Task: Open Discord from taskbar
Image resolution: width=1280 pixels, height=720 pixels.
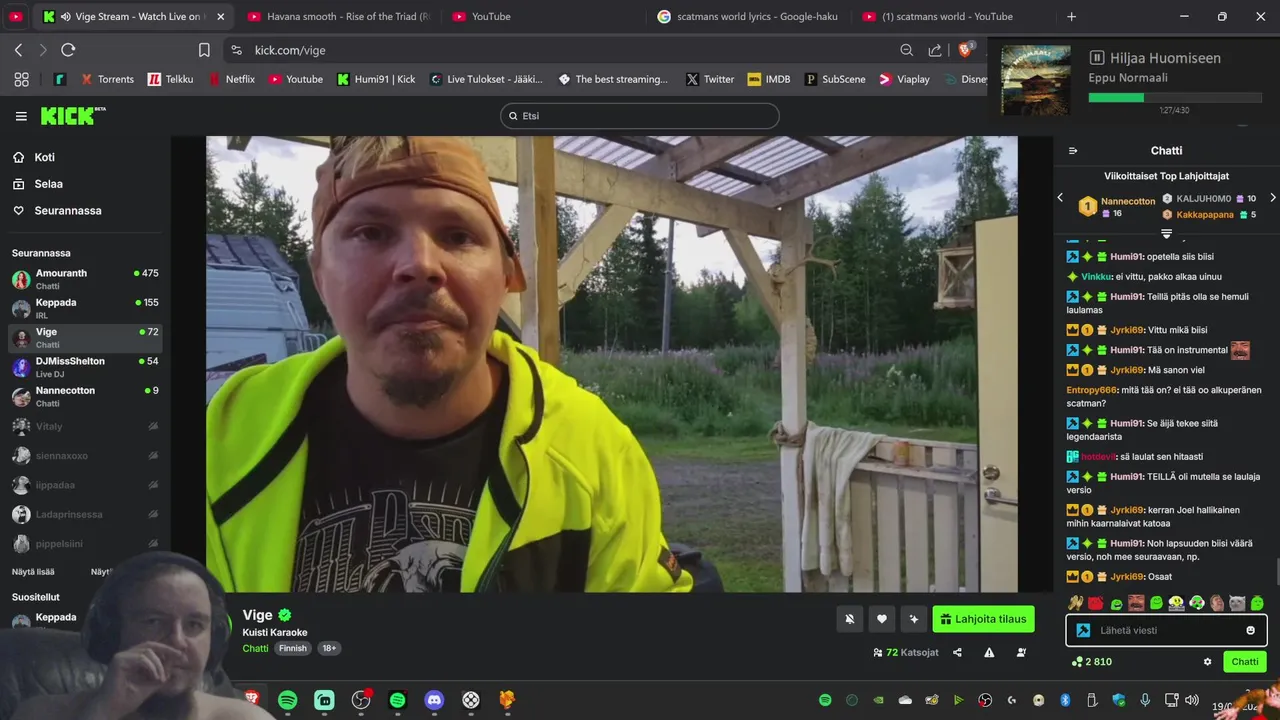Action: [x=434, y=700]
